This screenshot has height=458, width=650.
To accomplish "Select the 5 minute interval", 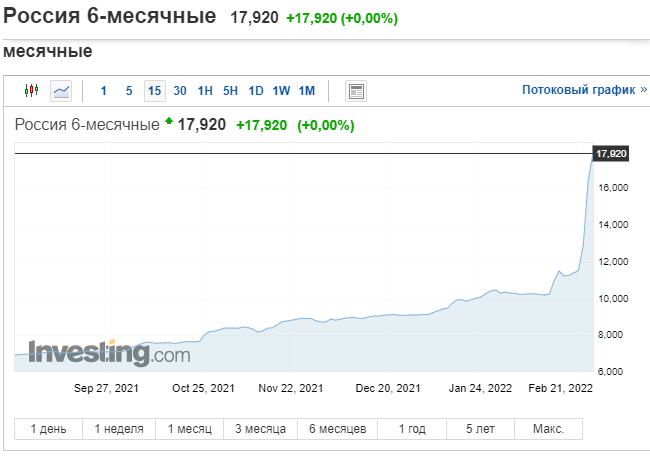I will point(129,91).
